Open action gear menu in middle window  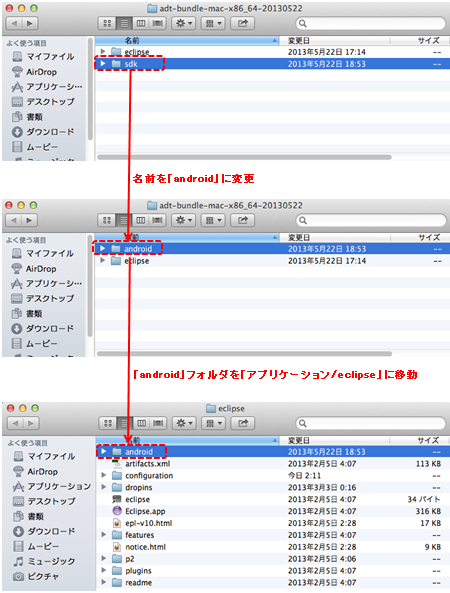[x=183, y=220]
